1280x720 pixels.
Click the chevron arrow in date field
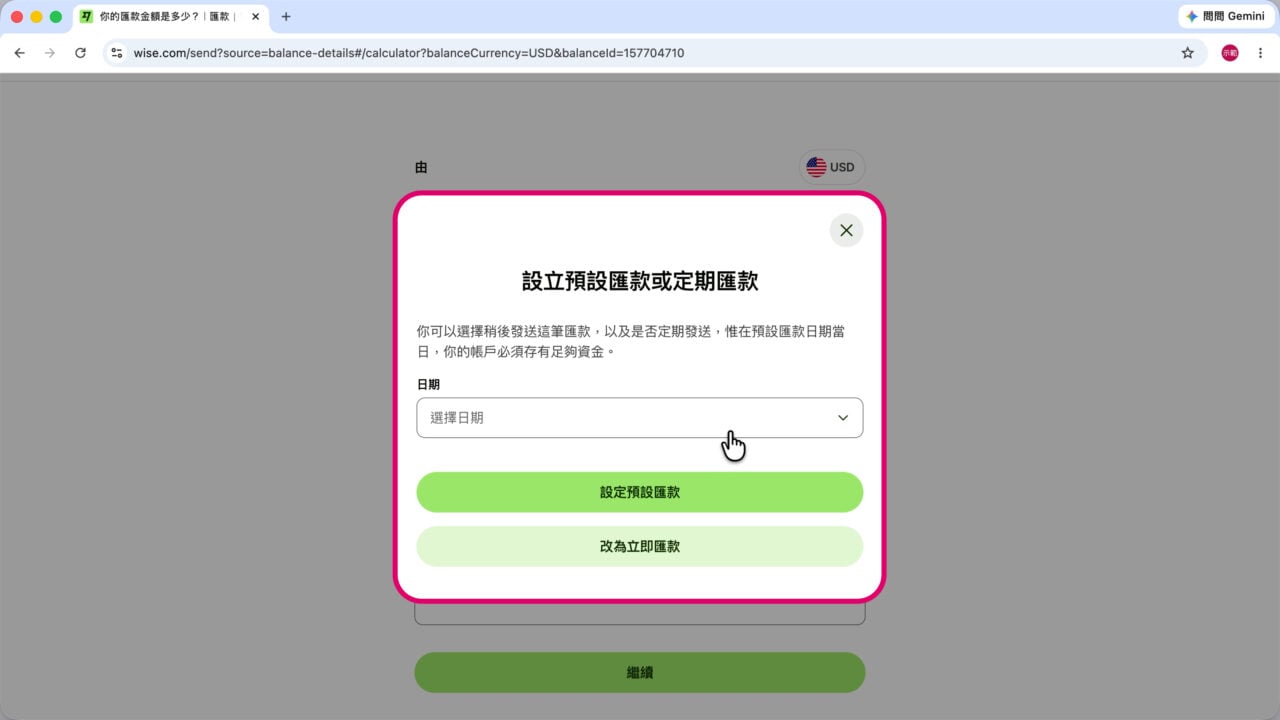[x=843, y=418]
